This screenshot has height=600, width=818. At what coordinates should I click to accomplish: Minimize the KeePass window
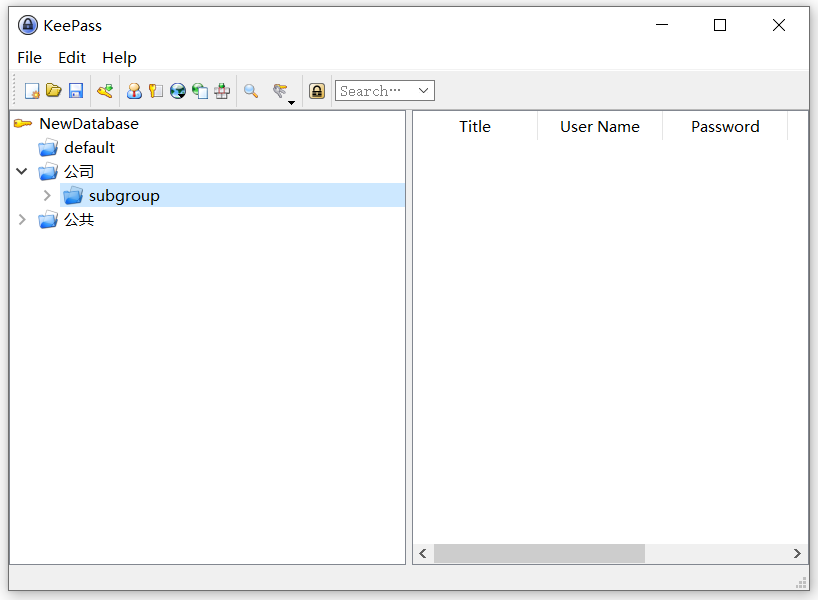click(662, 25)
